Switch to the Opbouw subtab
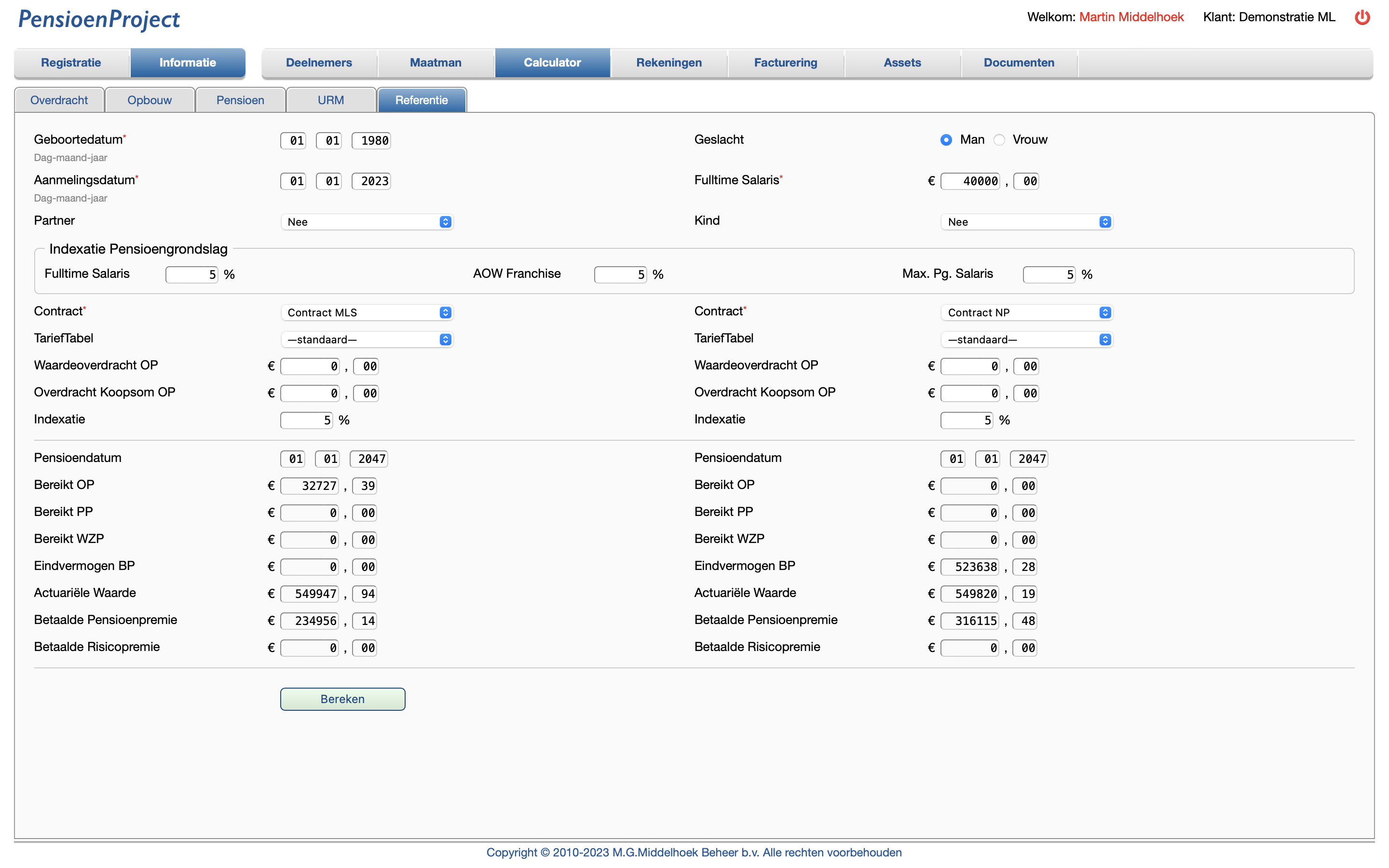The image size is (1389, 868). tap(149, 100)
